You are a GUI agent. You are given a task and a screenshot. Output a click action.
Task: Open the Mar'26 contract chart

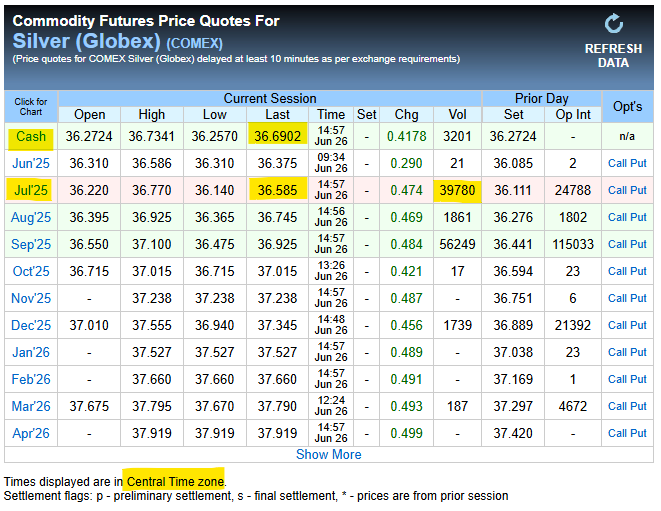[x=31, y=406]
